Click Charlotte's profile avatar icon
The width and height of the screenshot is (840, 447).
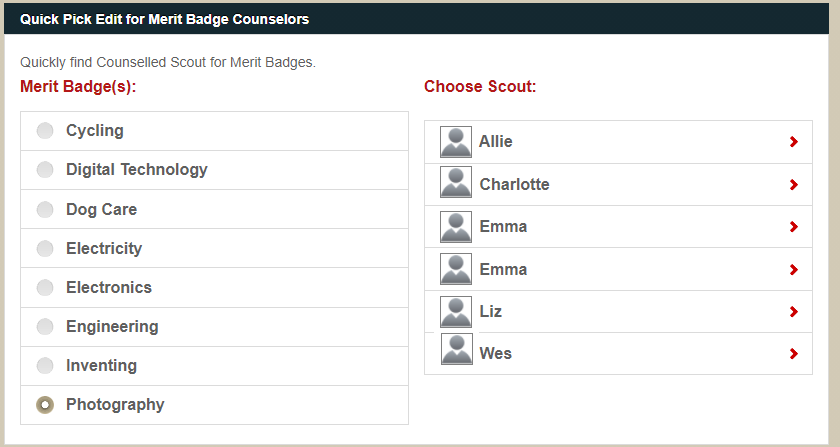click(x=456, y=184)
